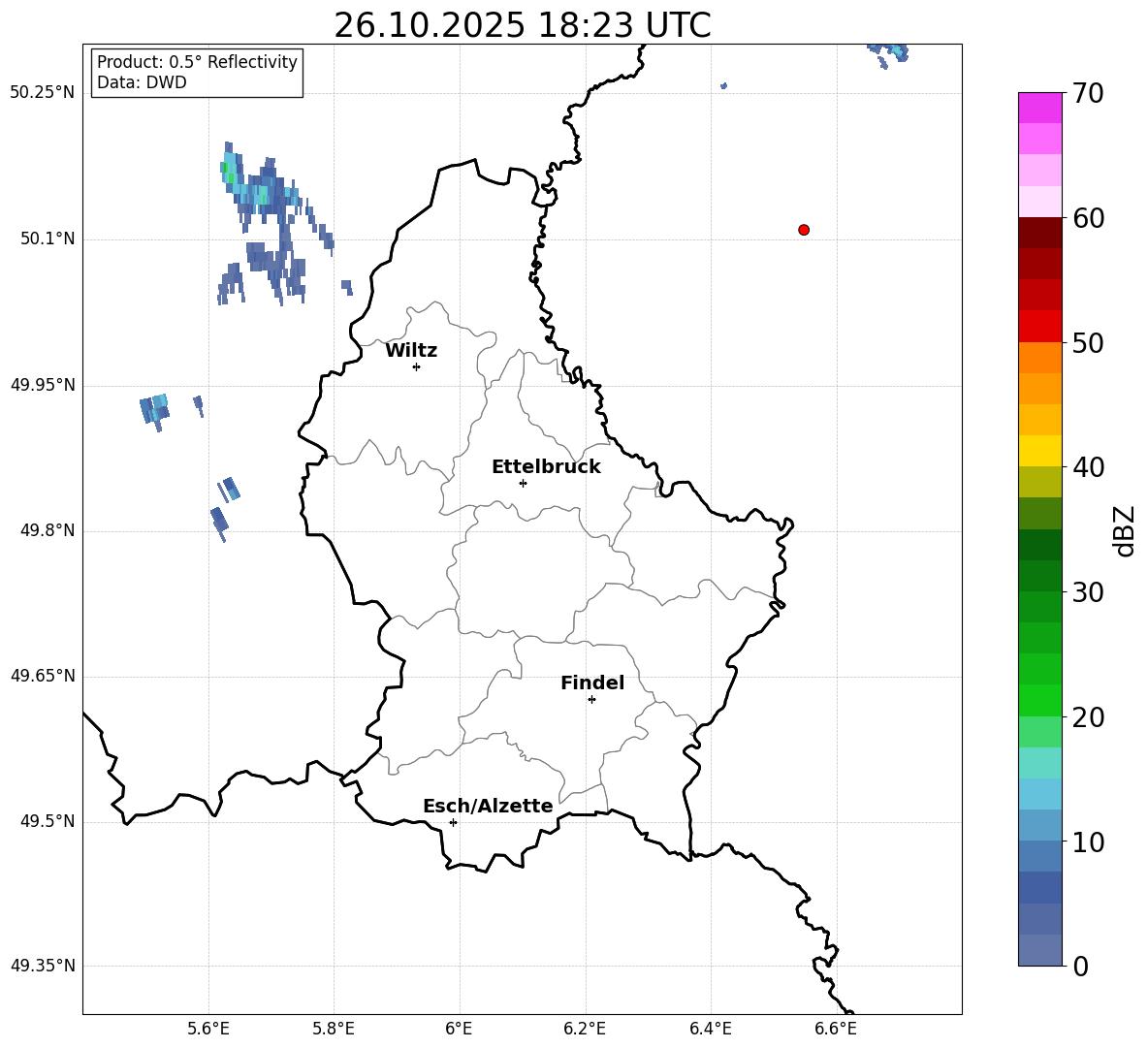Click the 60 colorbar tick label
1148x1048 pixels.
[x=1088, y=218]
